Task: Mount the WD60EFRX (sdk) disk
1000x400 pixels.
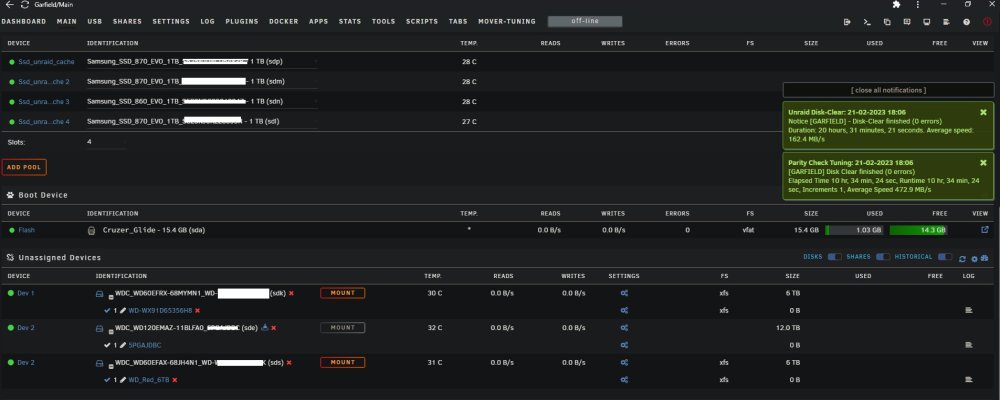Action: coord(342,293)
